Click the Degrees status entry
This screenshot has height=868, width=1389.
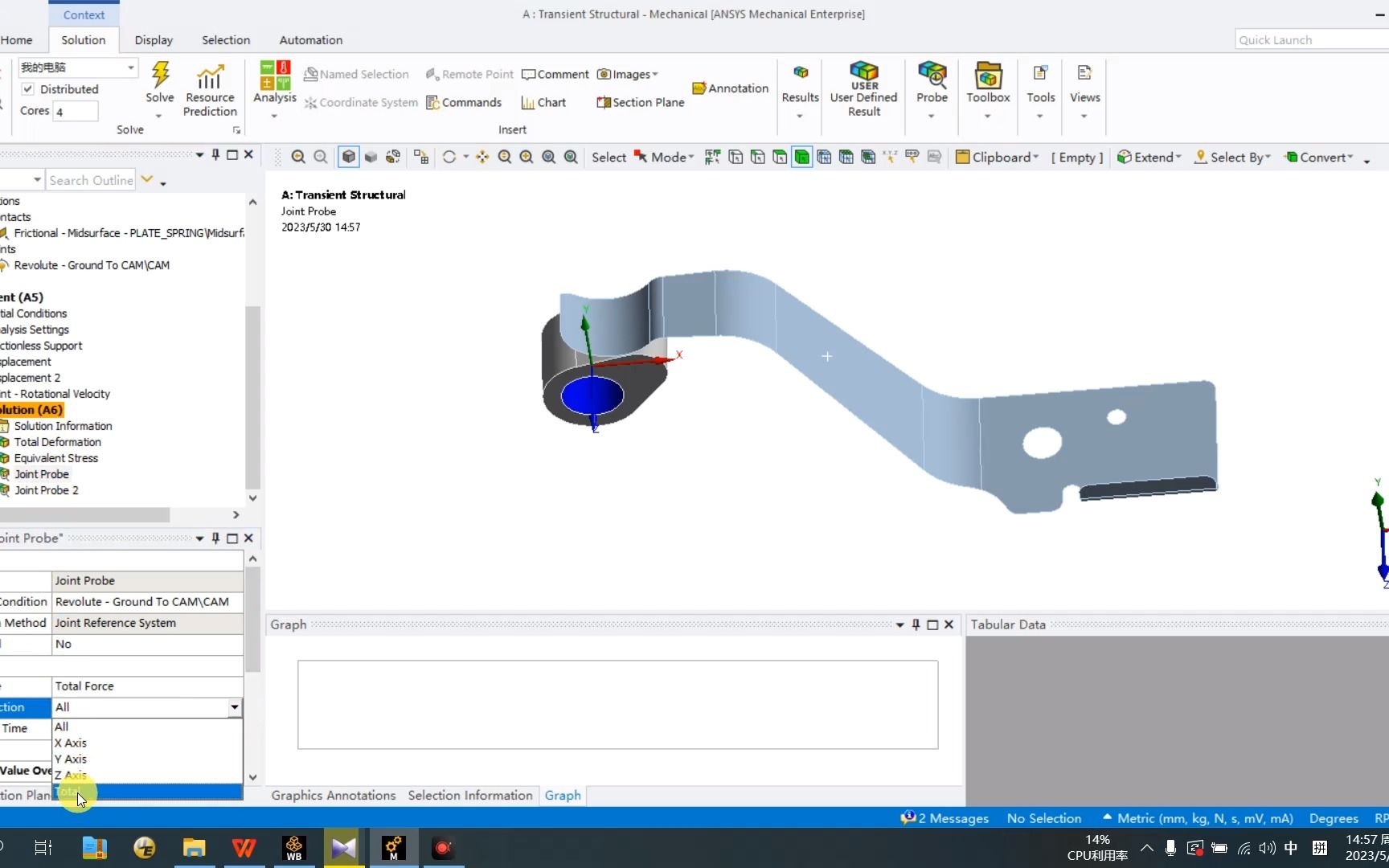pos(1334,818)
